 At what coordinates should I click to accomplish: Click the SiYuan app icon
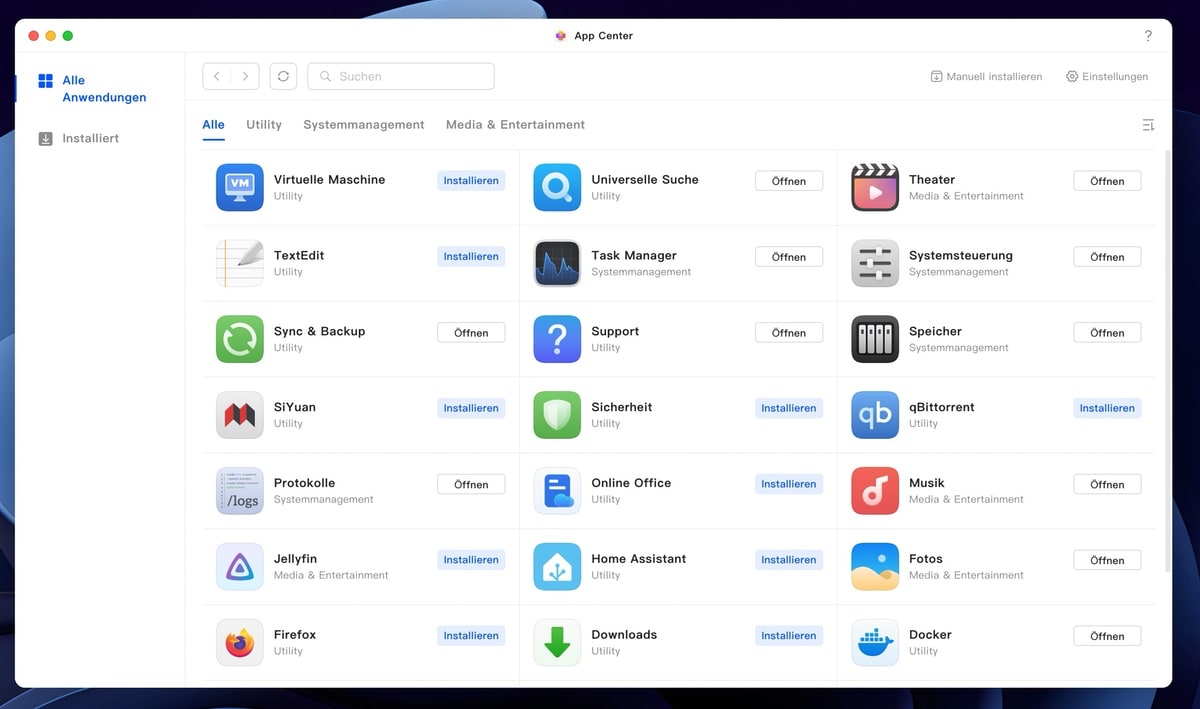[239, 415]
